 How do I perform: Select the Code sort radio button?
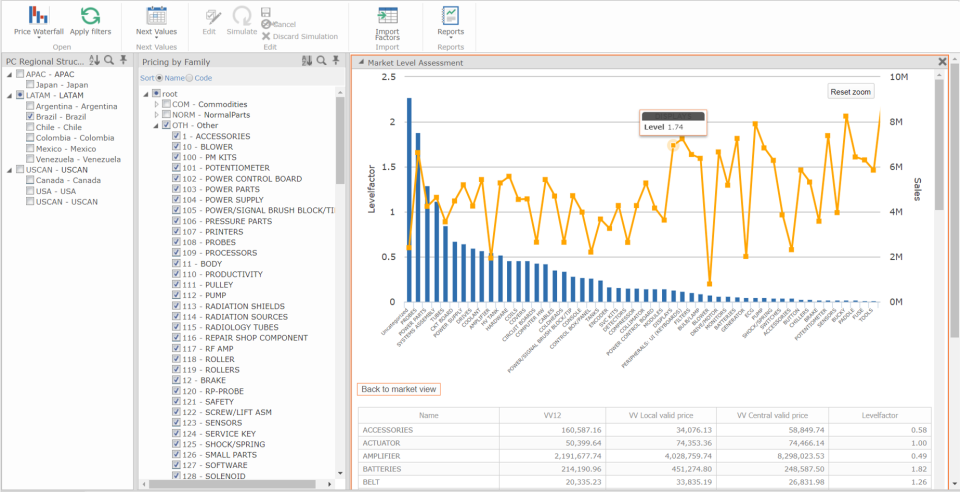click(189, 78)
